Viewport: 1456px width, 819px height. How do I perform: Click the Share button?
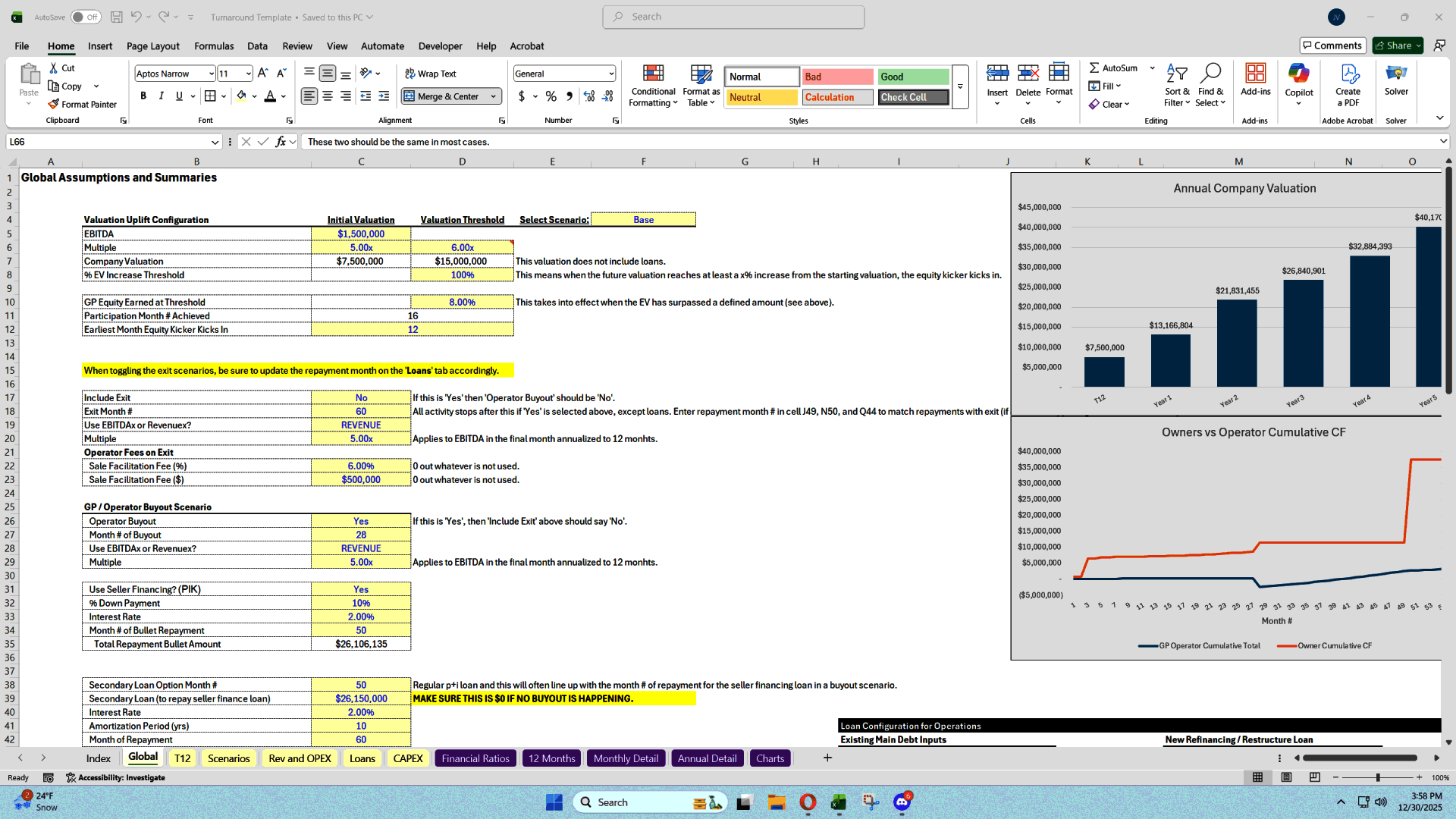click(x=1396, y=45)
